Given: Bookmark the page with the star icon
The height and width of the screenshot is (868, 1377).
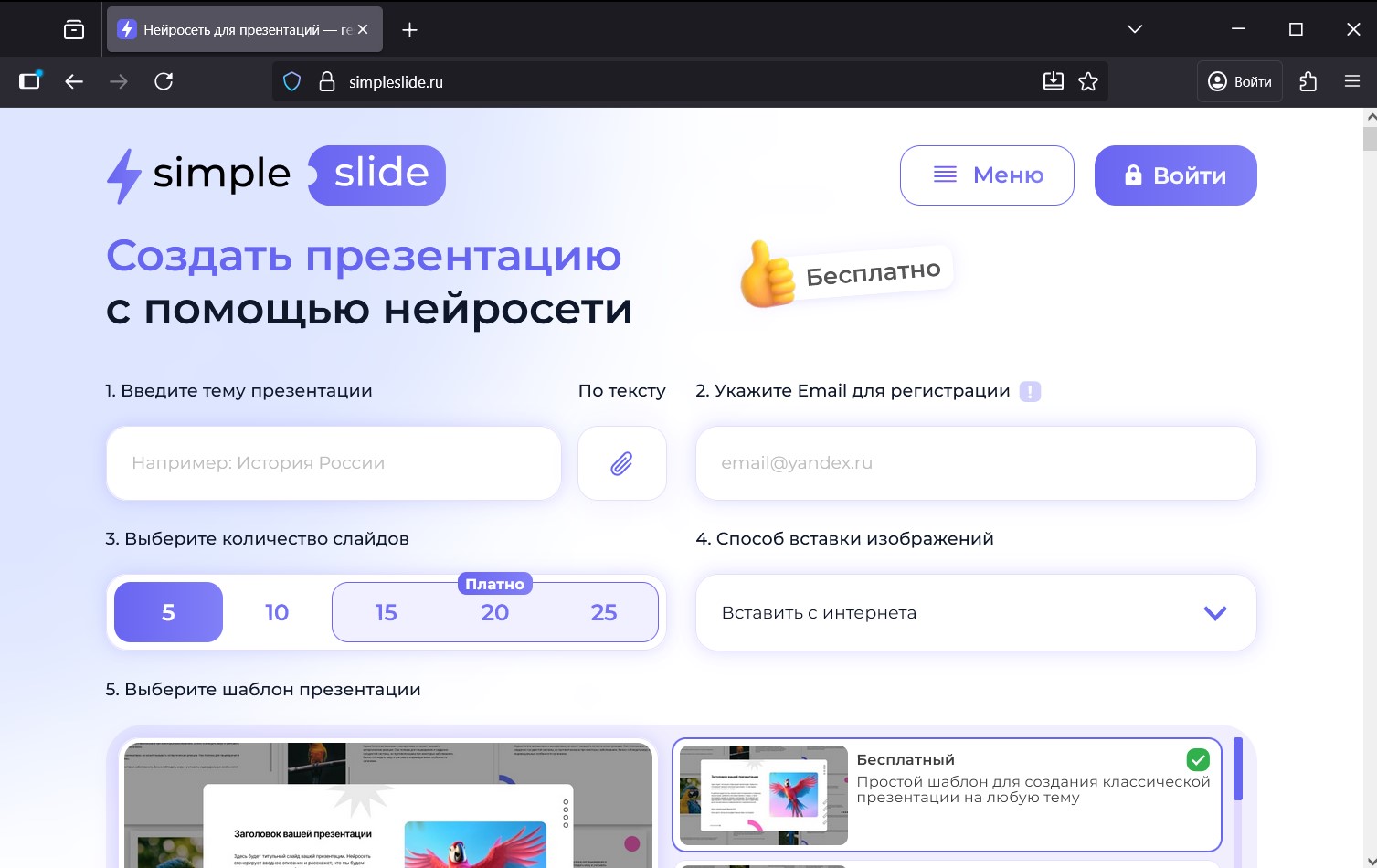Looking at the screenshot, I should point(1088,81).
